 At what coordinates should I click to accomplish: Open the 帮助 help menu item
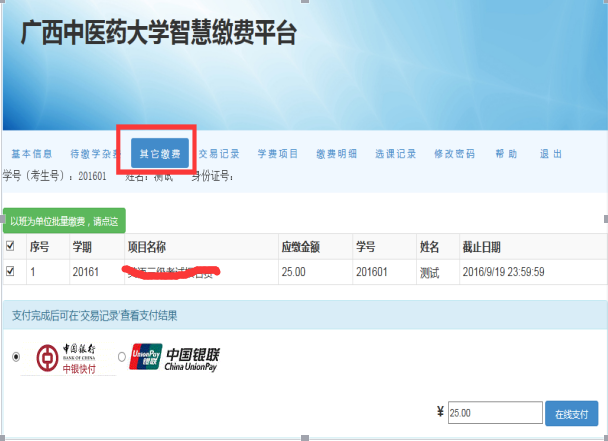click(x=506, y=154)
